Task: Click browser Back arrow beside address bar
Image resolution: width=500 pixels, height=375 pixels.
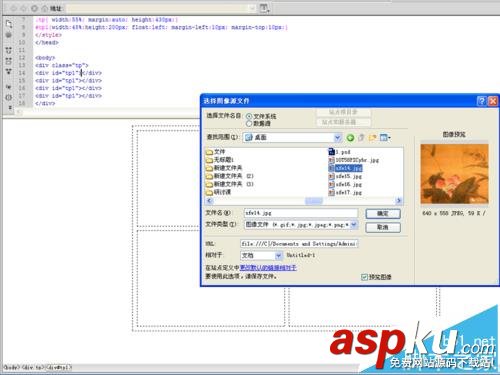Action: pyautogui.click(x=14, y=8)
